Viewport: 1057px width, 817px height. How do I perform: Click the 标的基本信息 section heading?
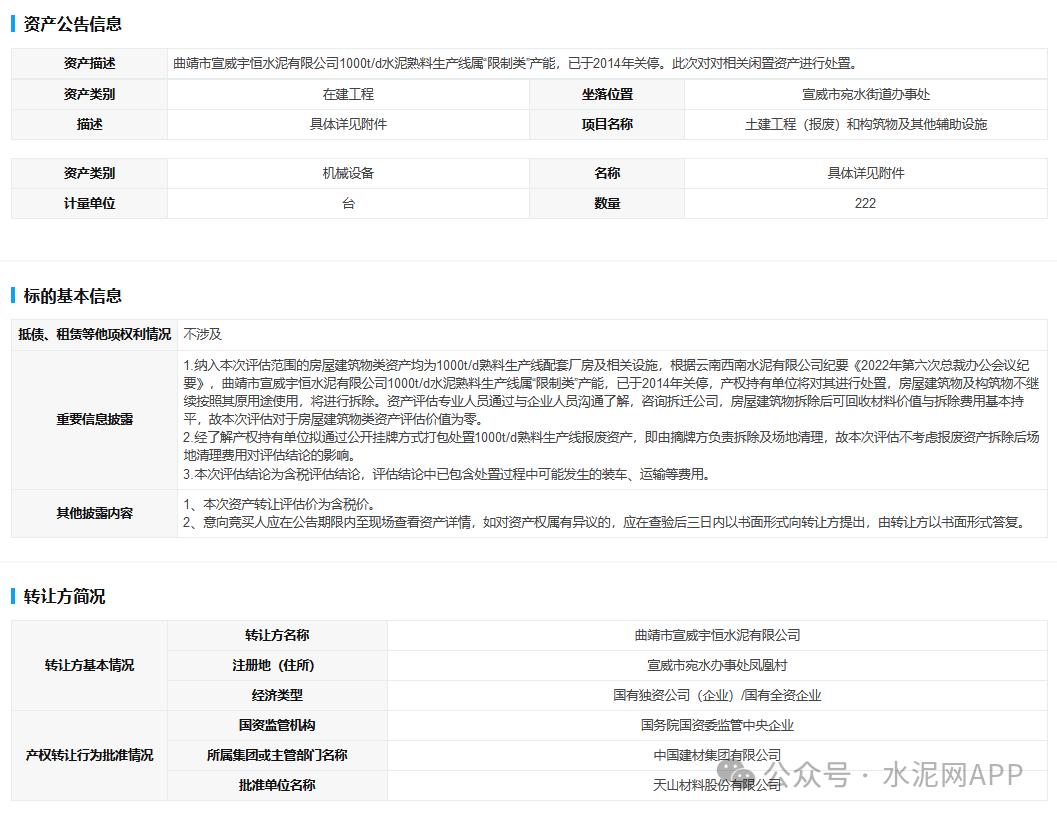coord(72,296)
